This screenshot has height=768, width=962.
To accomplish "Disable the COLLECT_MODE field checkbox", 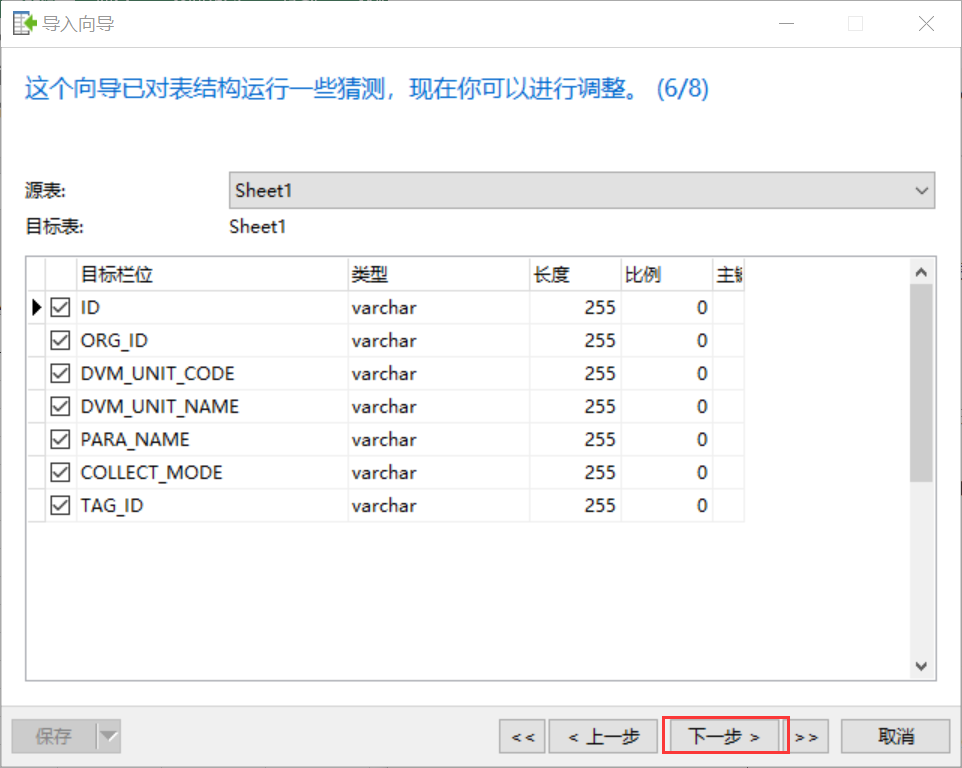I will [x=60, y=472].
